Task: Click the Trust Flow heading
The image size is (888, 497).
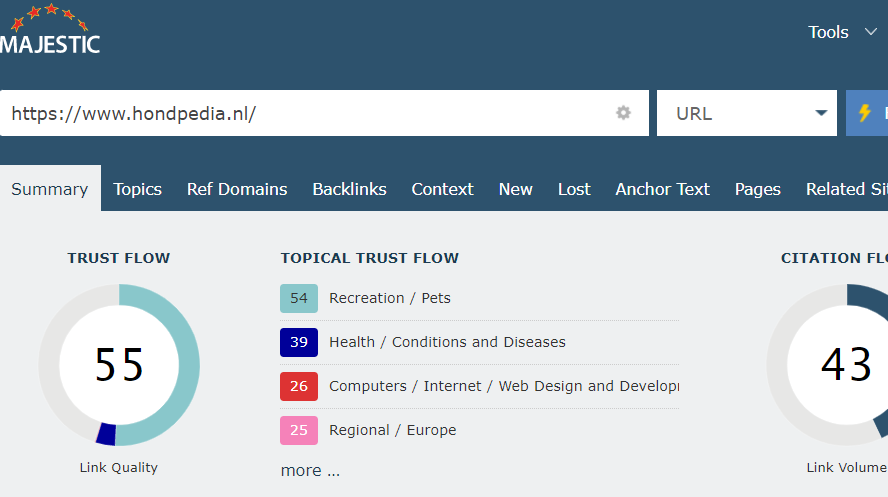Action: 119,258
